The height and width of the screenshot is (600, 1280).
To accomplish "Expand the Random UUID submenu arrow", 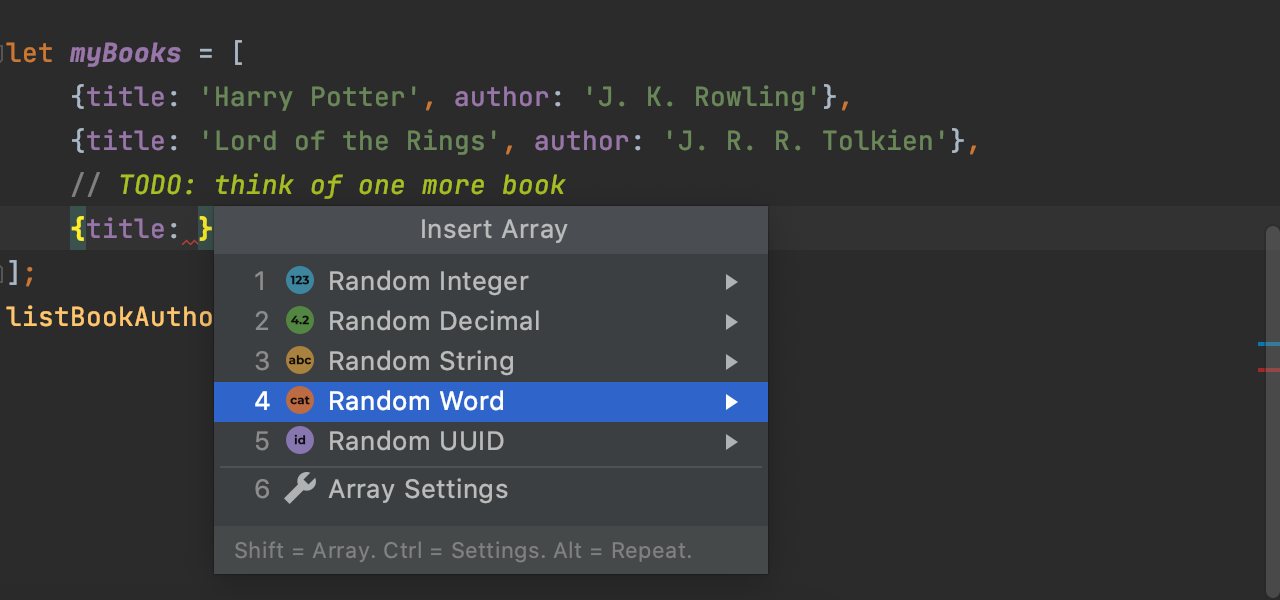I will pyautogui.click(x=732, y=442).
